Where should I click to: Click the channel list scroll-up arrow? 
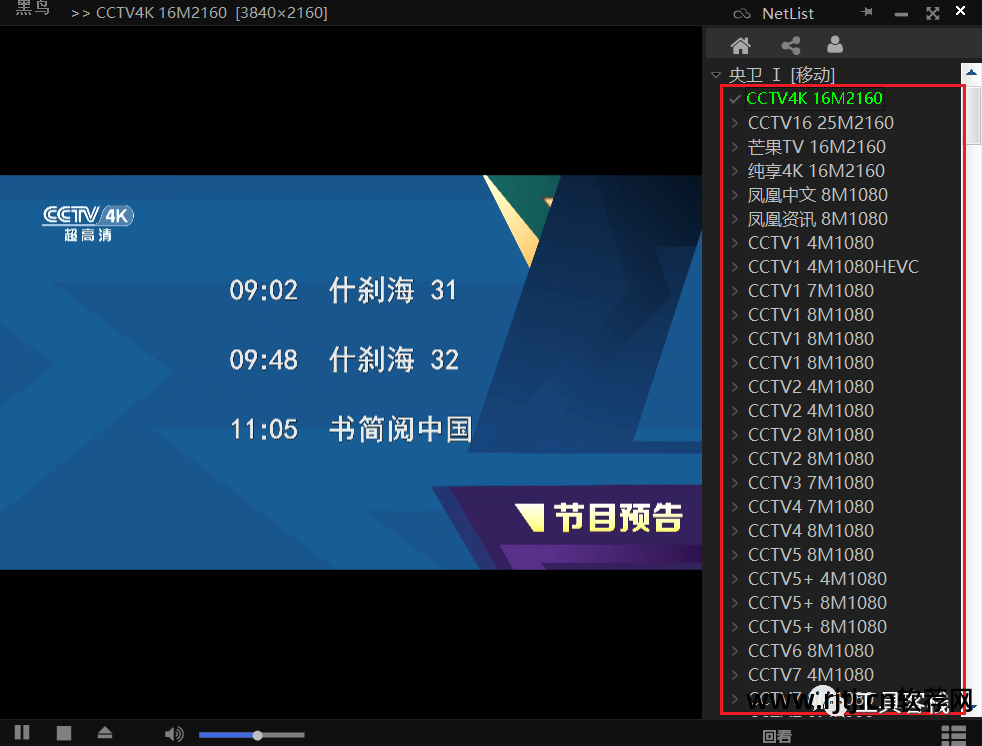971,74
